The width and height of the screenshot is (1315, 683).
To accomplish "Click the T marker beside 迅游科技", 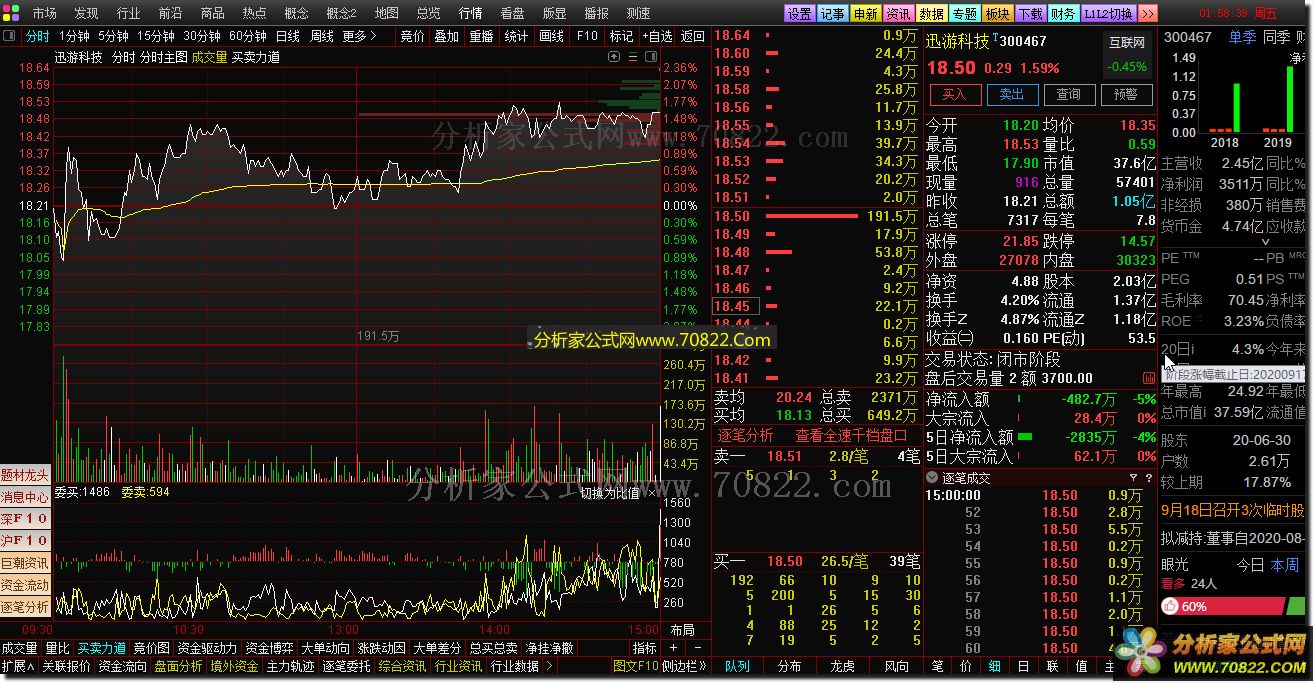I will coord(995,37).
